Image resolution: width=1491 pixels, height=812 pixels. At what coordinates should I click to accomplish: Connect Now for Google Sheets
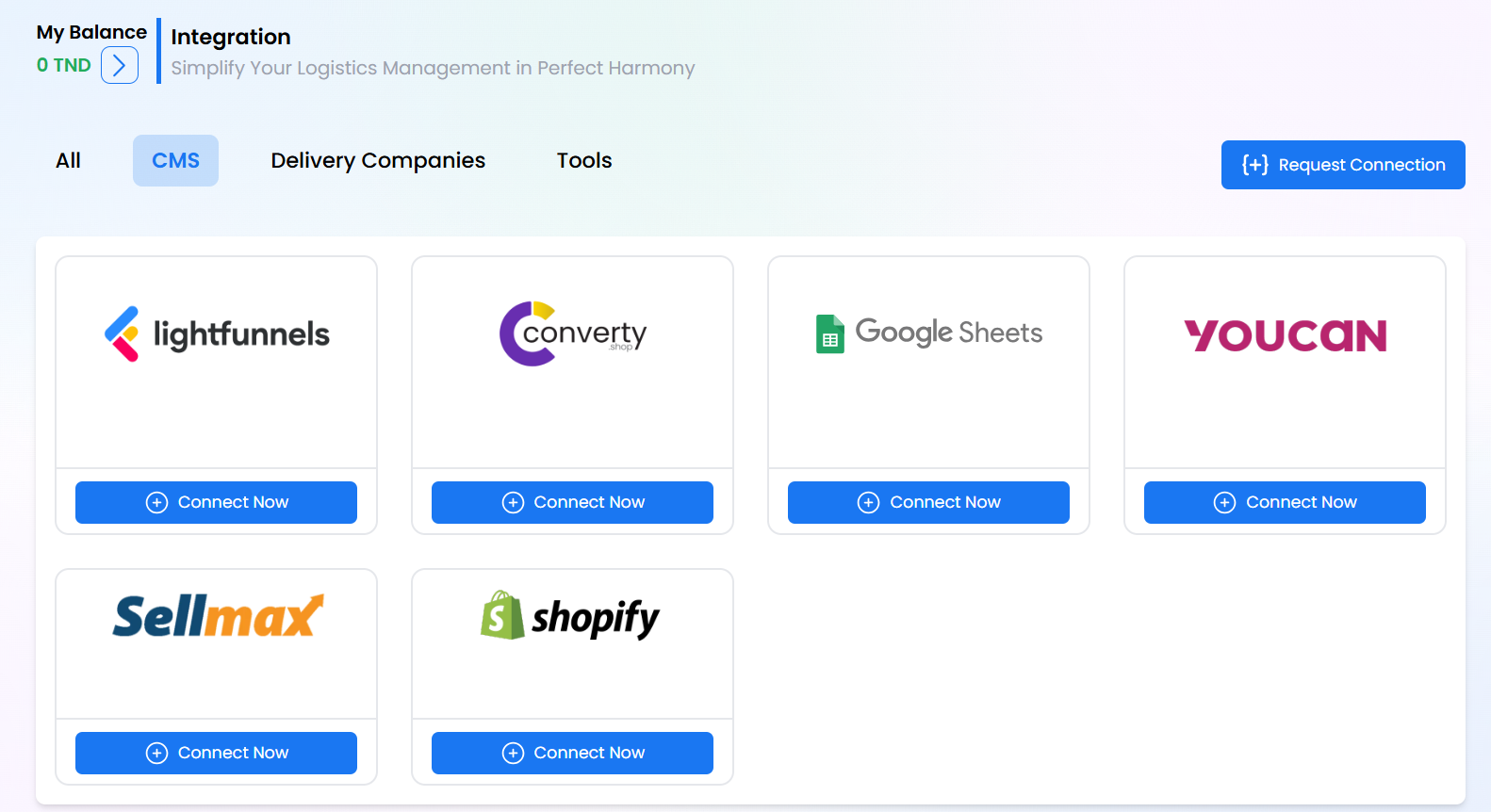point(928,502)
